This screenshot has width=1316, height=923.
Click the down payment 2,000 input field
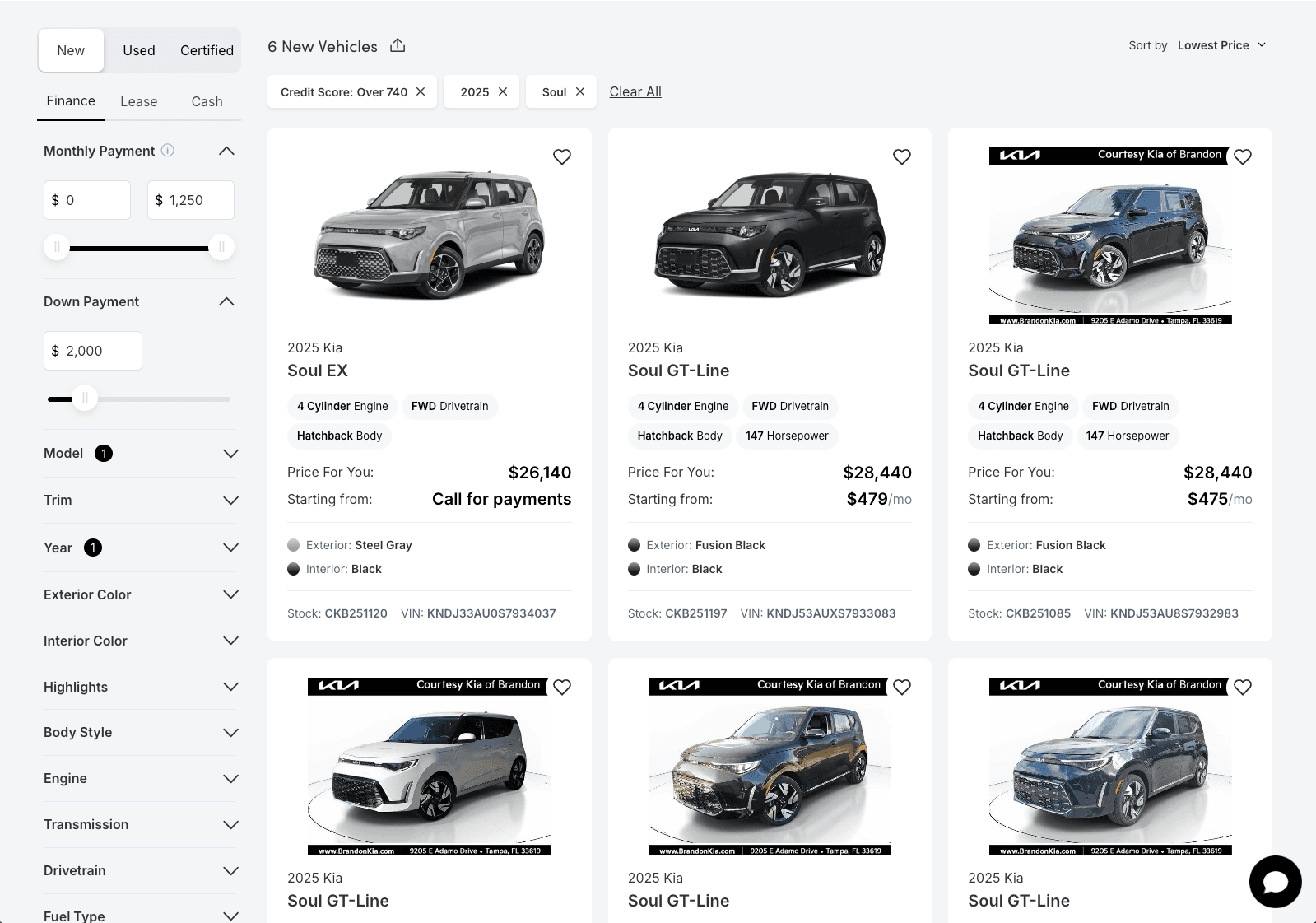(93, 351)
